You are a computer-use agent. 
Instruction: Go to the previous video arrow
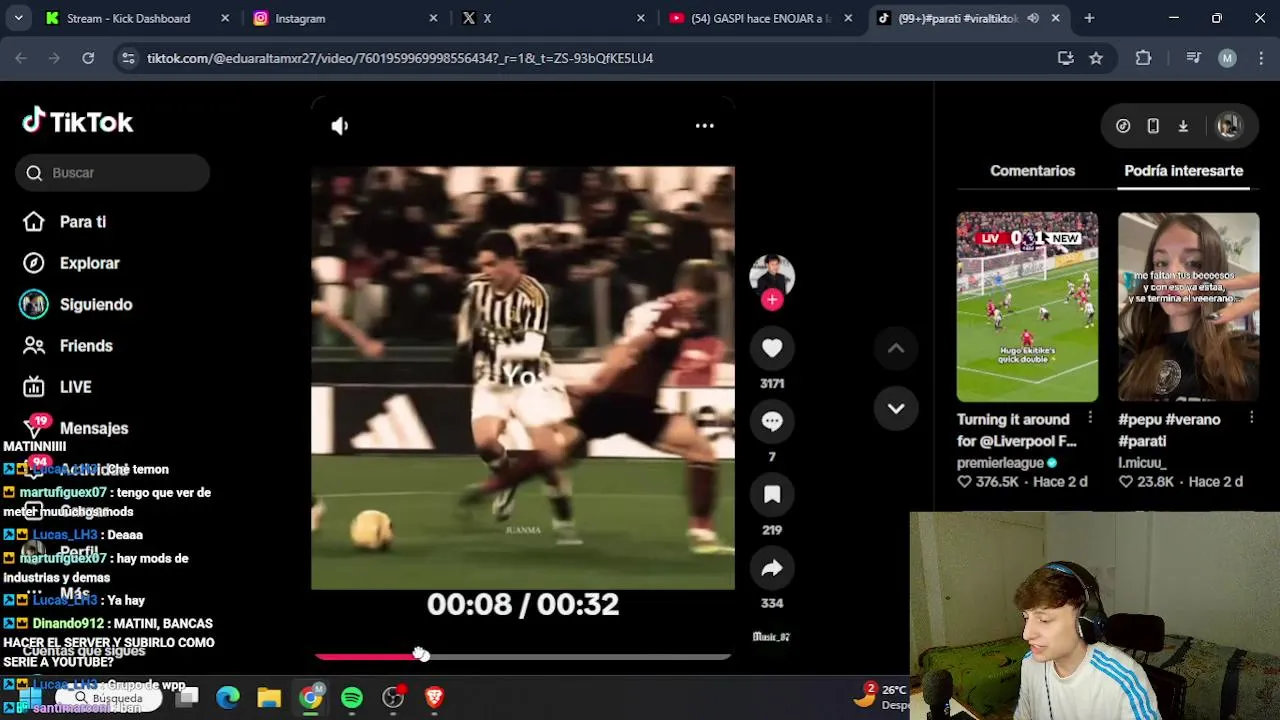click(896, 348)
